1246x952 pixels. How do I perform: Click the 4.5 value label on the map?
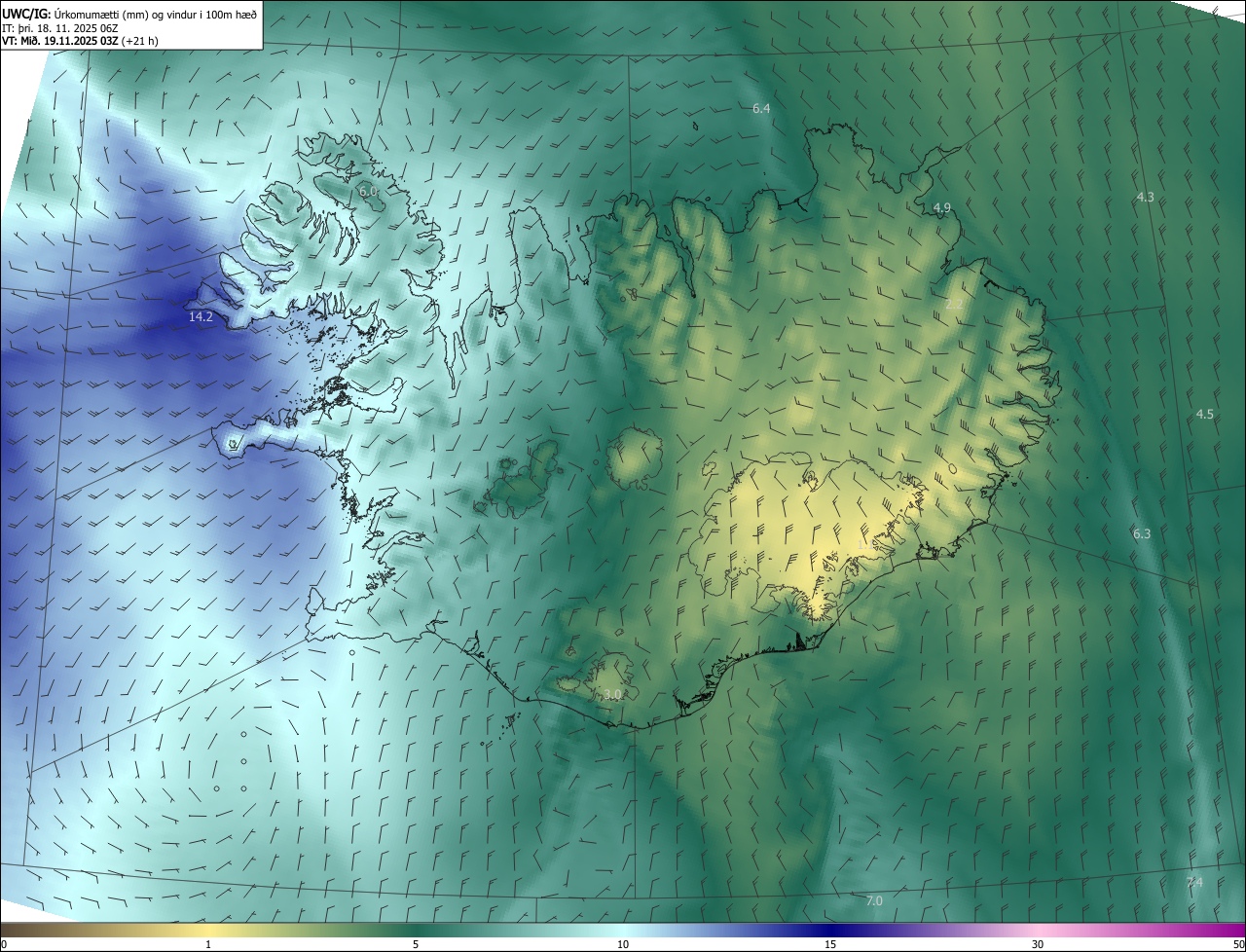tap(1204, 415)
